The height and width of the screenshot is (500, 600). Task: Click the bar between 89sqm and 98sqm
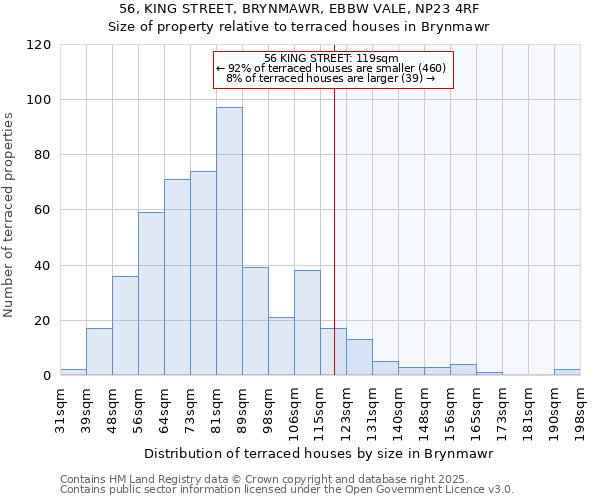(255, 321)
